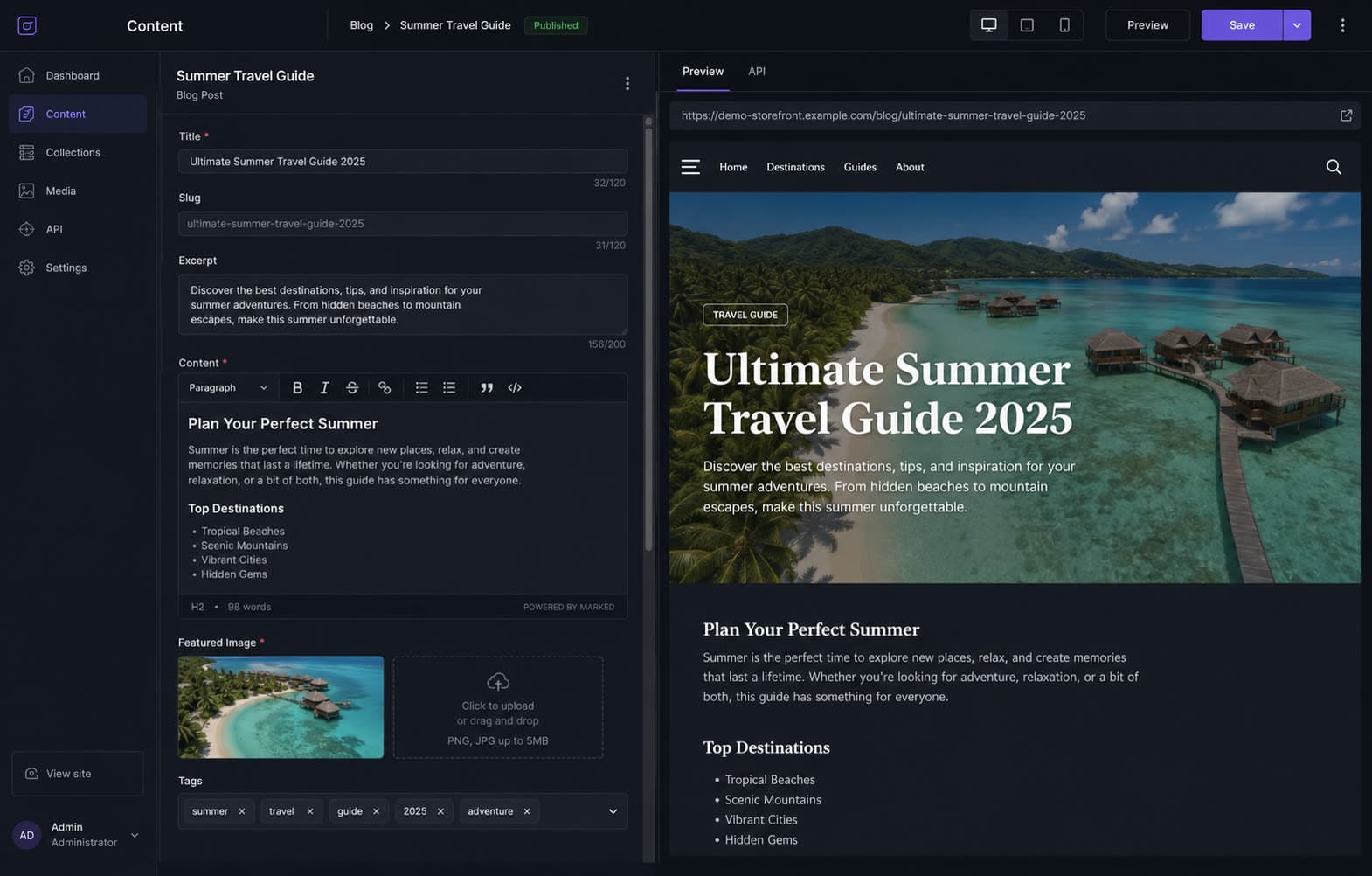Open the Summer Travel Guide options menu

(627, 83)
